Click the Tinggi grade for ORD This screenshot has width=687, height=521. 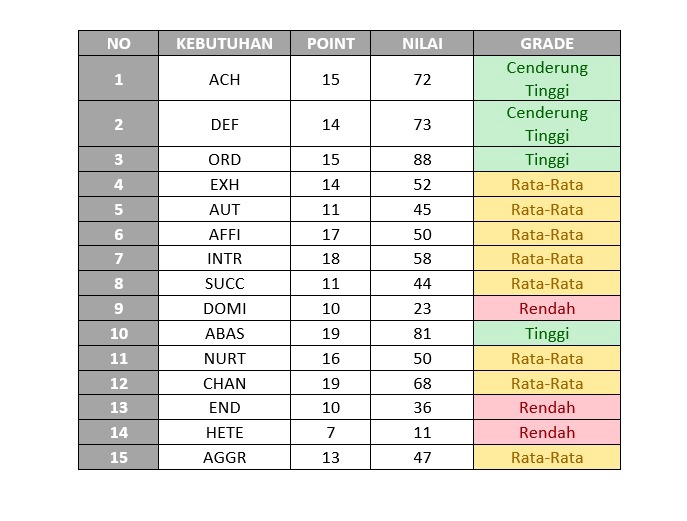547,160
